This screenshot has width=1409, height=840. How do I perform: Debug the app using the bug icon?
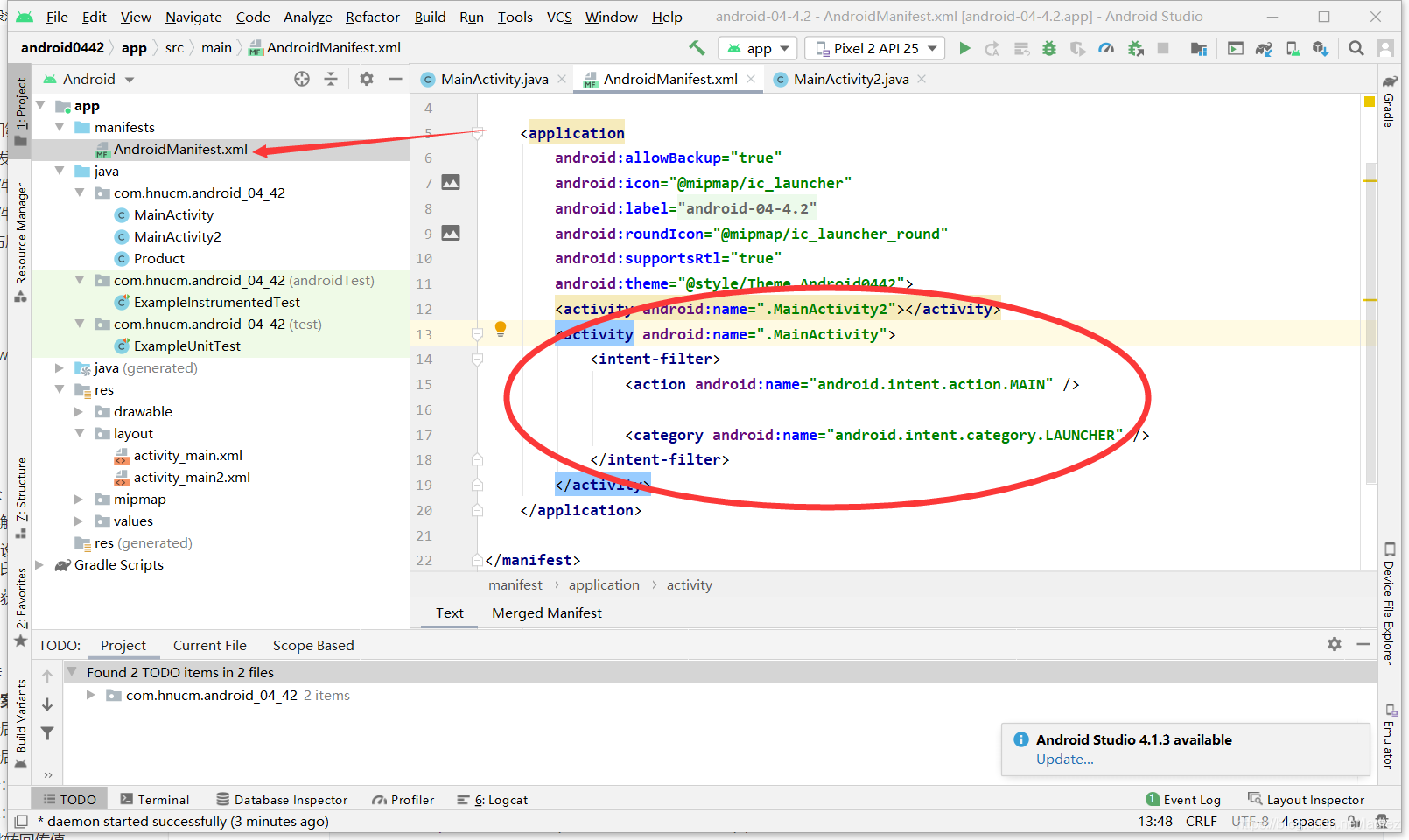point(1049,49)
